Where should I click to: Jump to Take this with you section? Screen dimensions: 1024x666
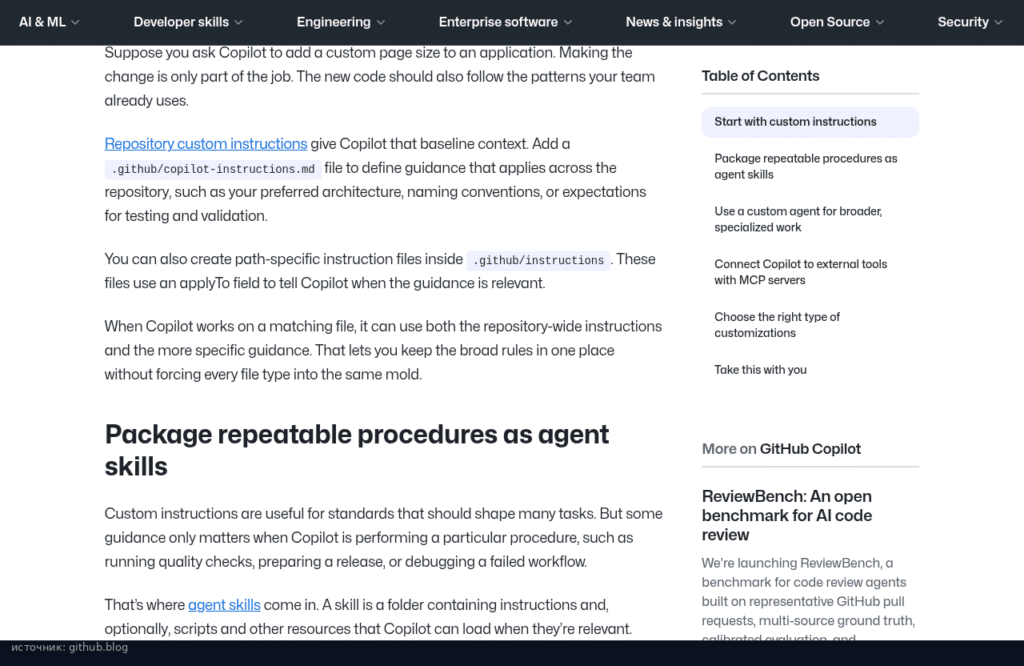(760, 370)
